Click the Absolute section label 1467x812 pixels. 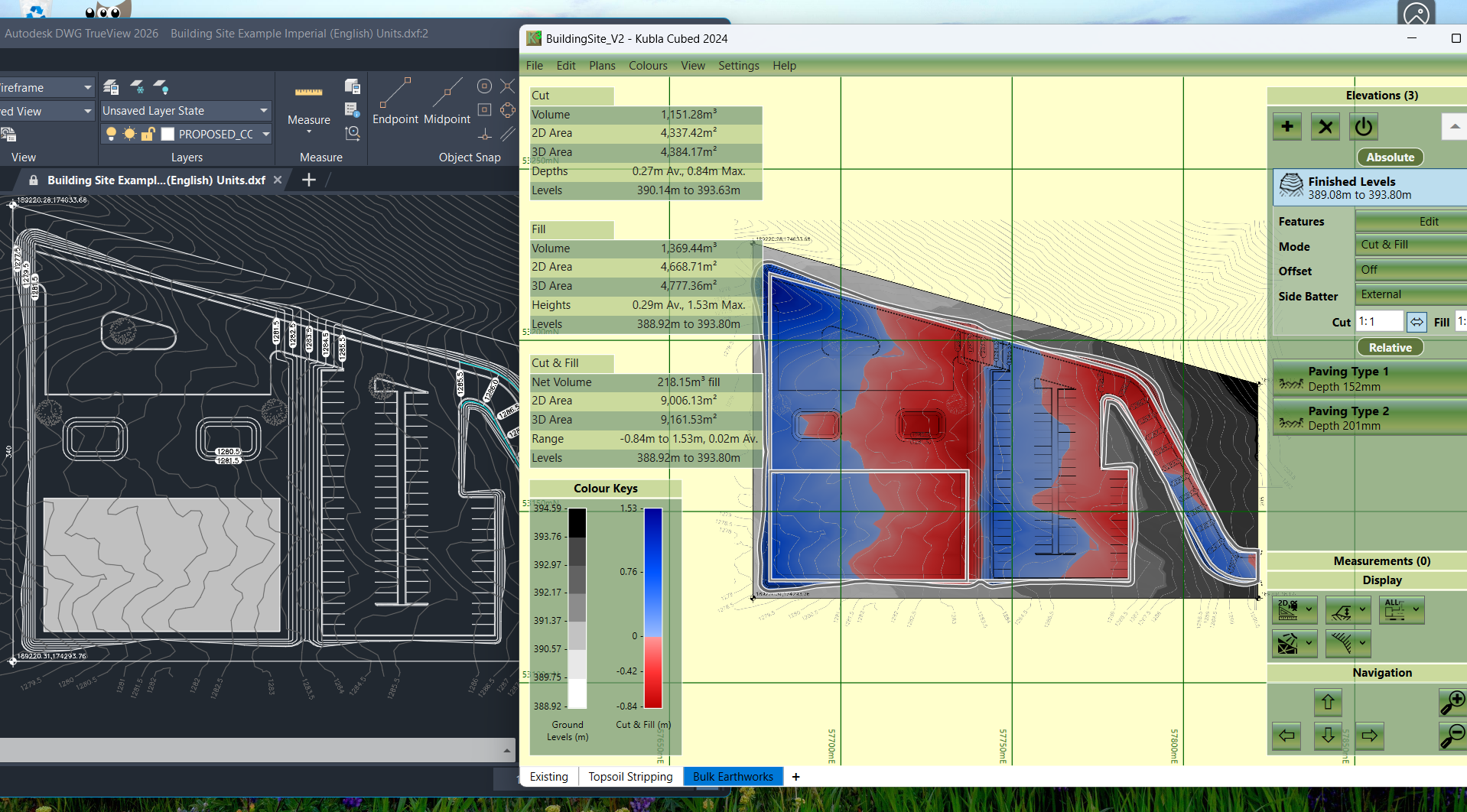click(1391, 158)
